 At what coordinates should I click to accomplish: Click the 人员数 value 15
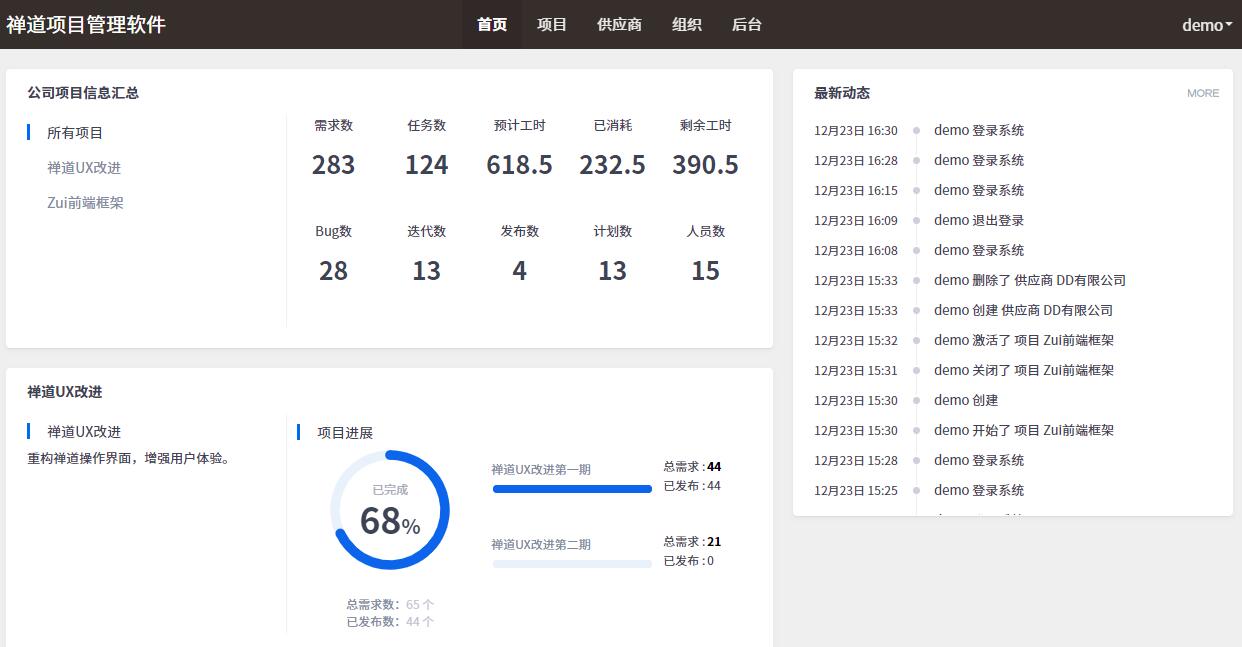coord(705,271)
